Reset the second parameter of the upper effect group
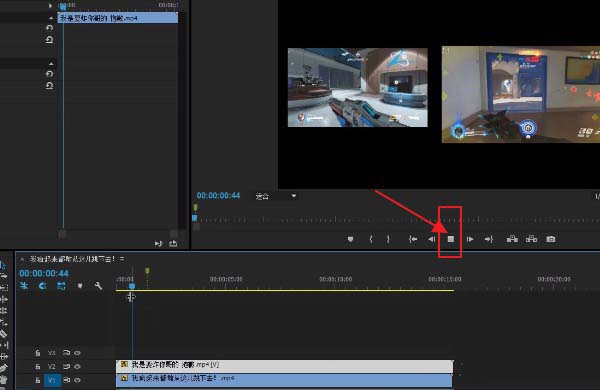The width and height of the screenshot is (600, 390). tap(49, 39)
